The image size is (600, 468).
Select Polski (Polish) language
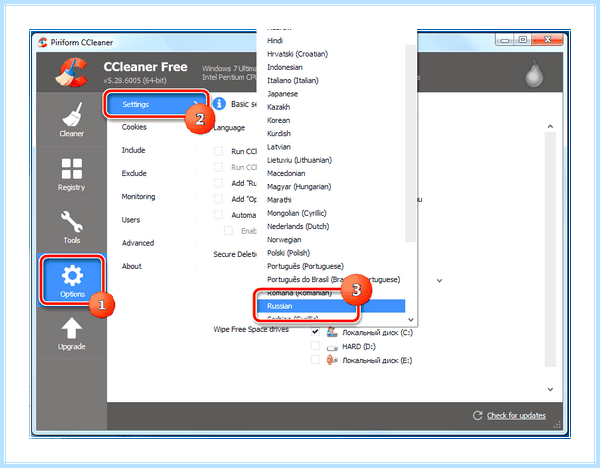pos(288,253)
